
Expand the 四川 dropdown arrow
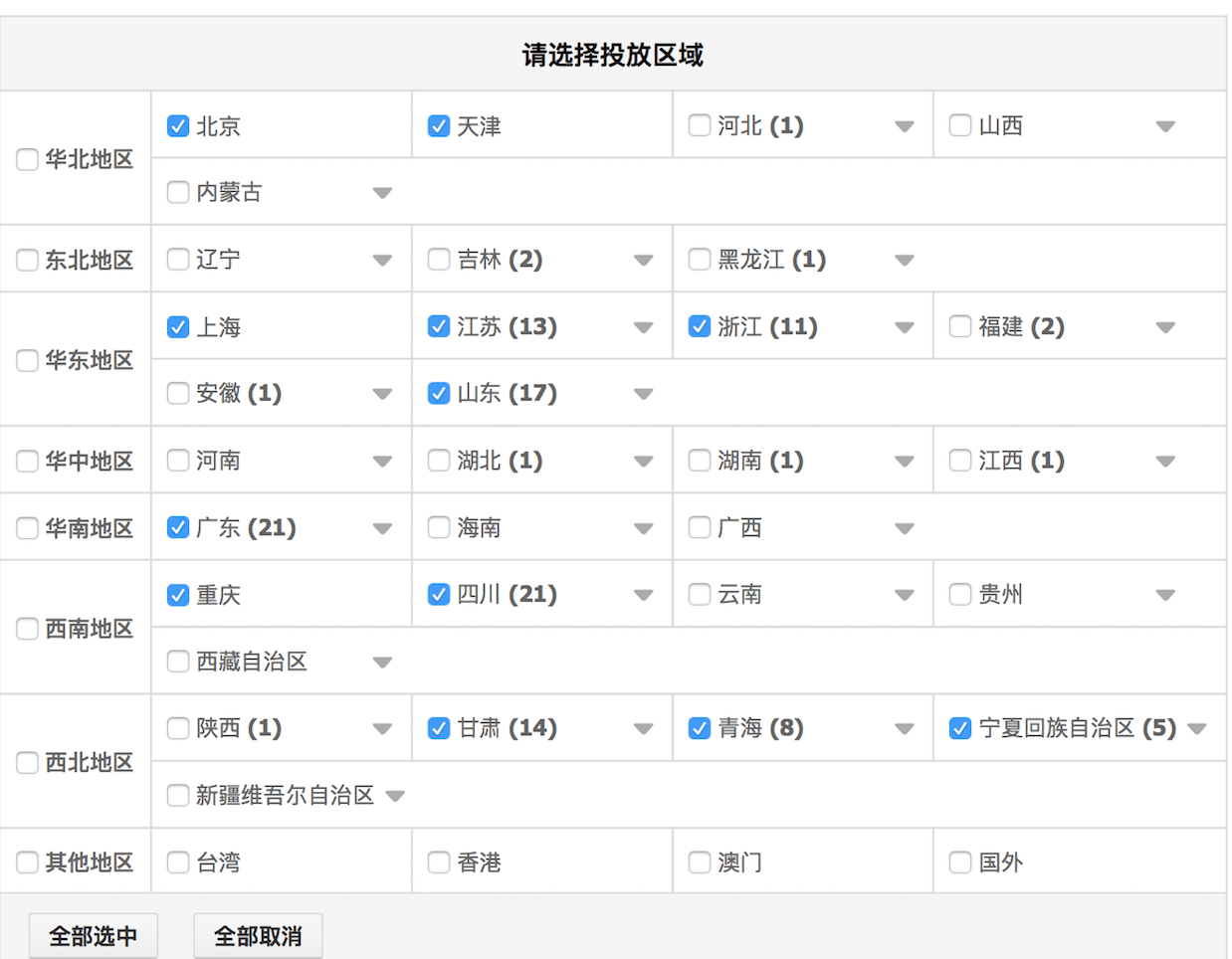point(643,596)
